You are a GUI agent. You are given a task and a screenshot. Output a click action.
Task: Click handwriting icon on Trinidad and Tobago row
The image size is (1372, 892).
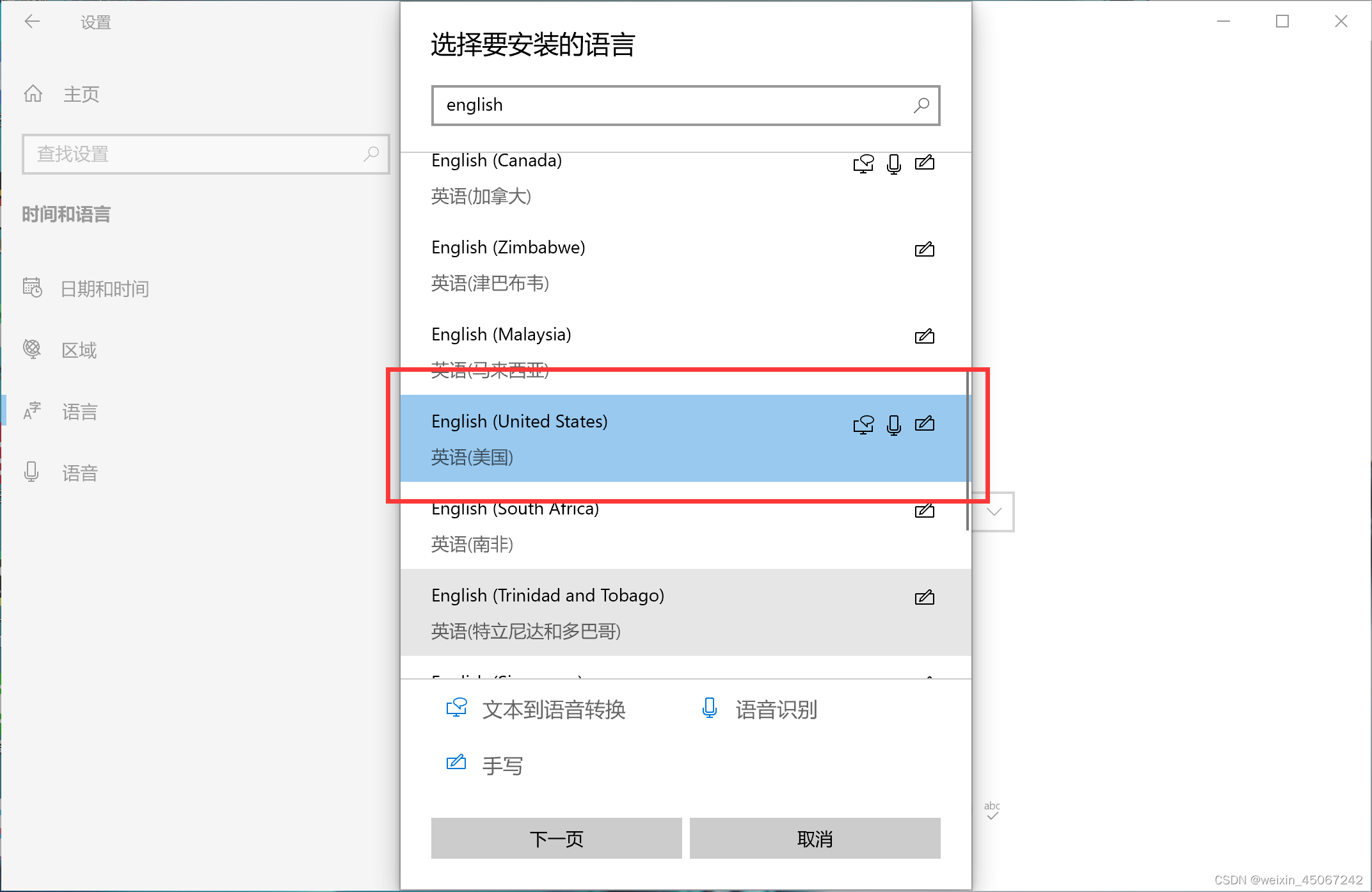(x=924, y=597)
